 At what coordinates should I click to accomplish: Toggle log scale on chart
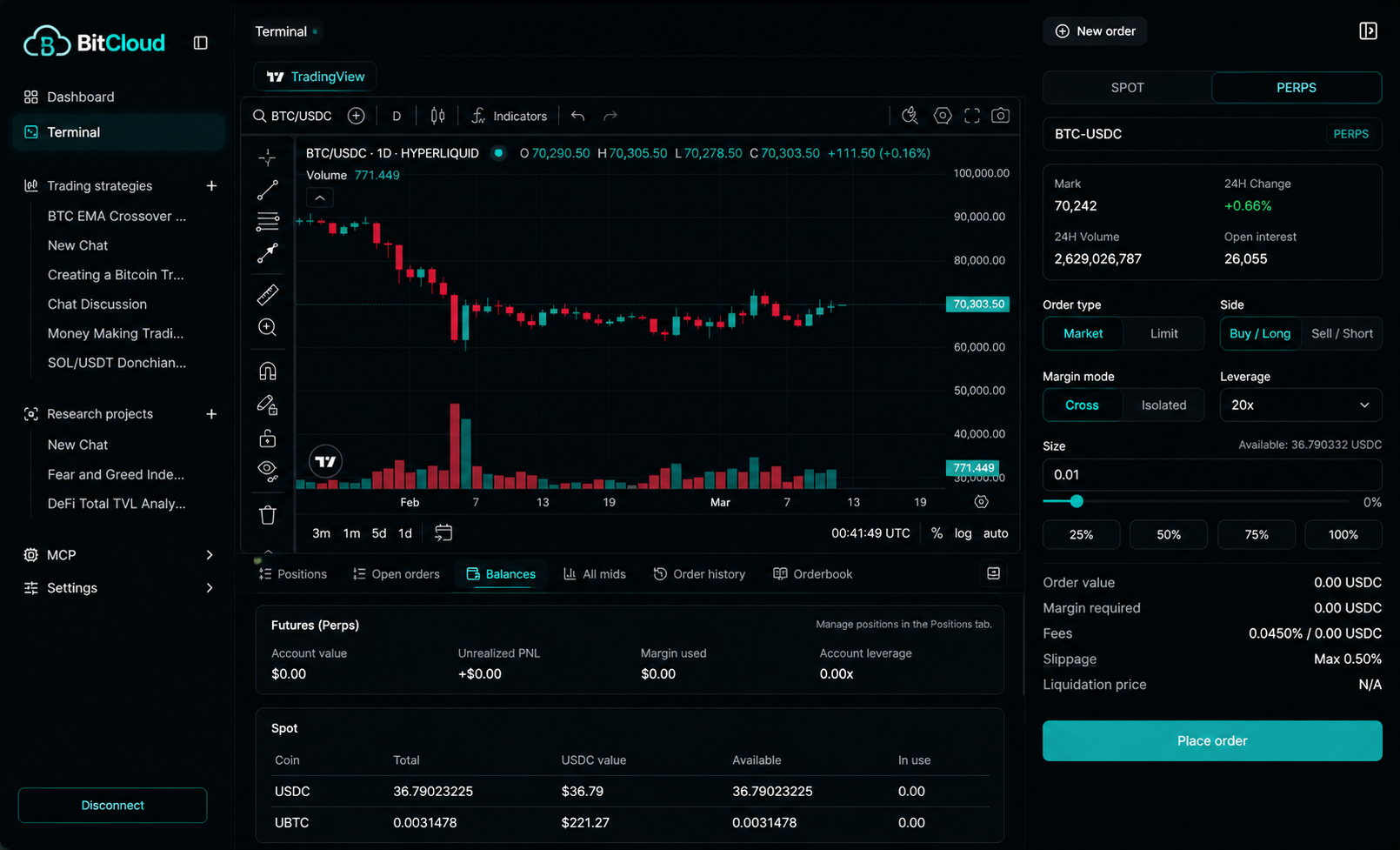click(963, 533)
